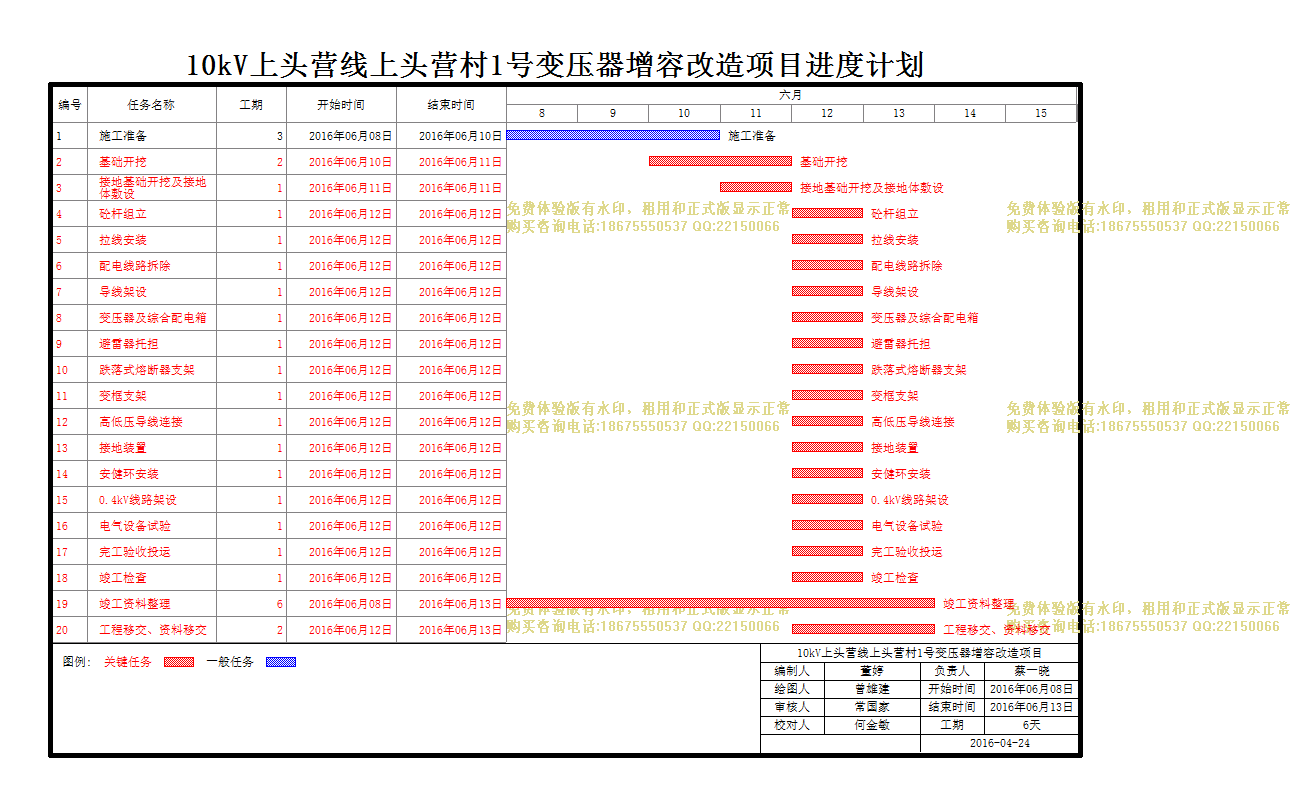Click the end date of row 19 竣工资料整理
Screen dimensions: 1290x804
click(460, 604)
